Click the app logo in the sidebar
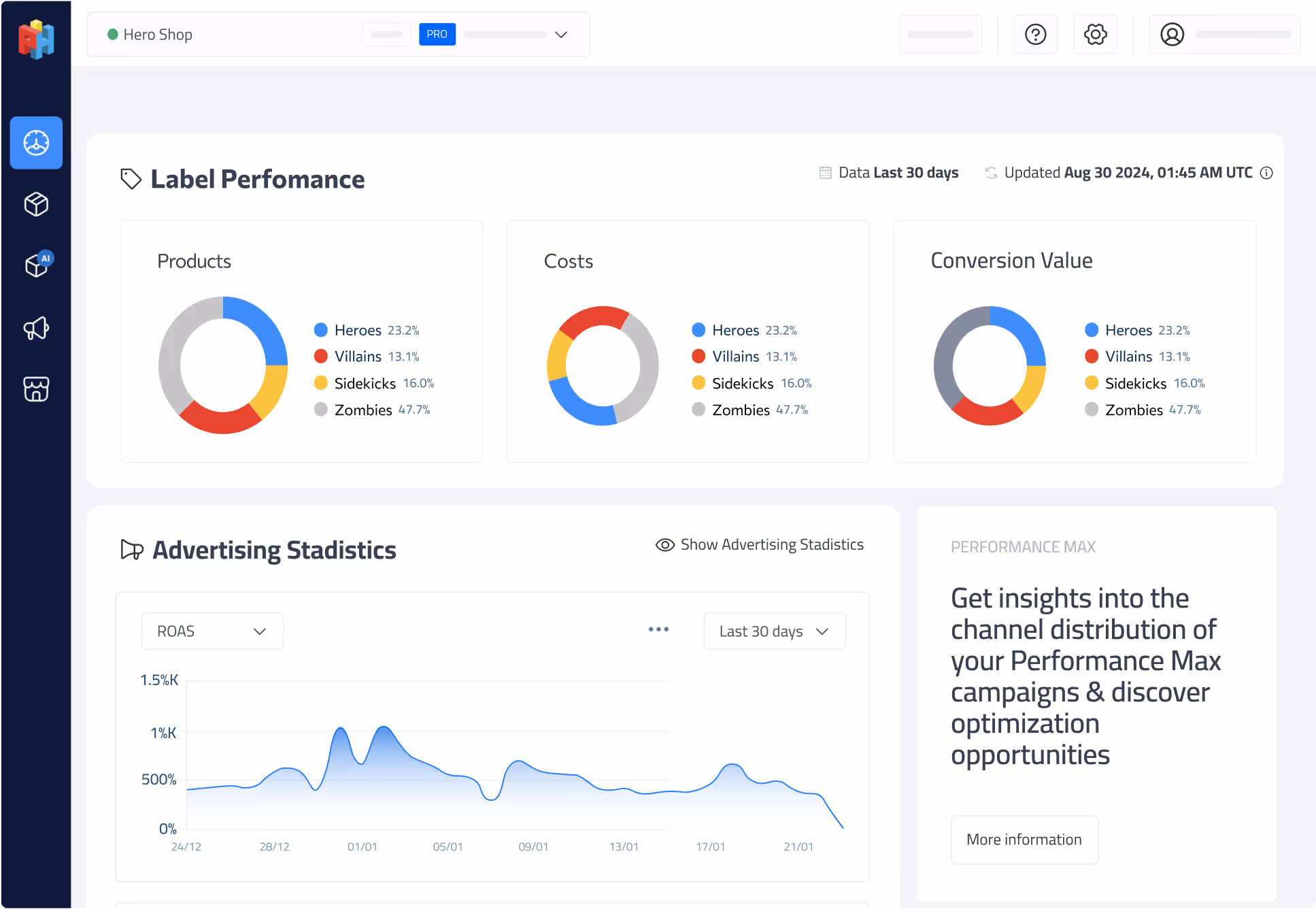 (x=36, y=39)
